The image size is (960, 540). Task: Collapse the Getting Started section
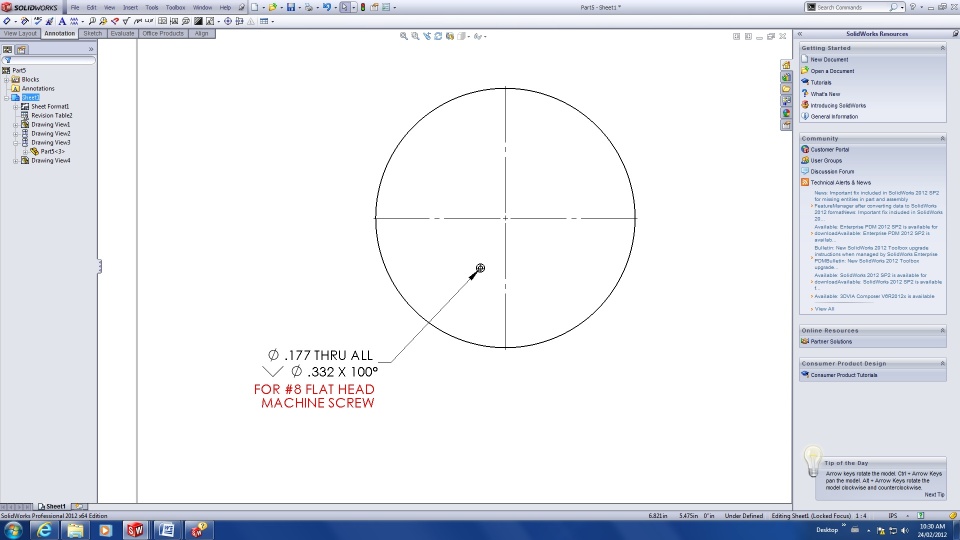[x=942, y=48]
